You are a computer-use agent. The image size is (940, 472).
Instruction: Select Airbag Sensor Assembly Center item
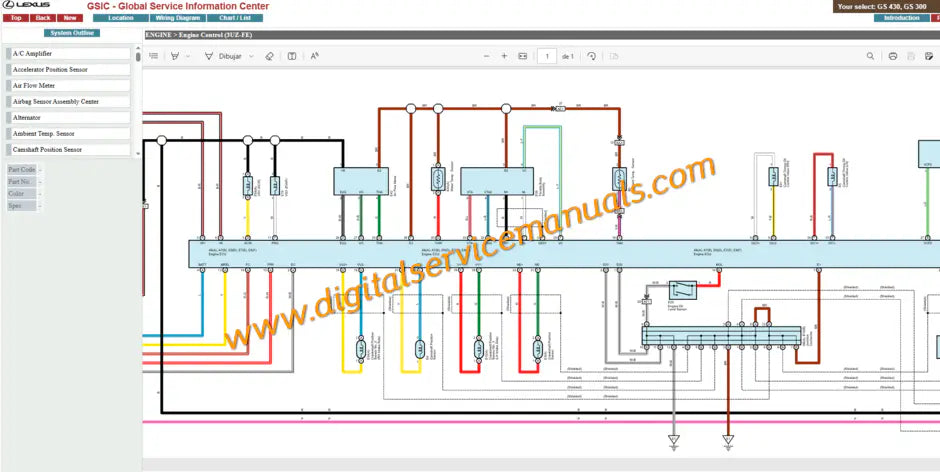click(68, 101)
